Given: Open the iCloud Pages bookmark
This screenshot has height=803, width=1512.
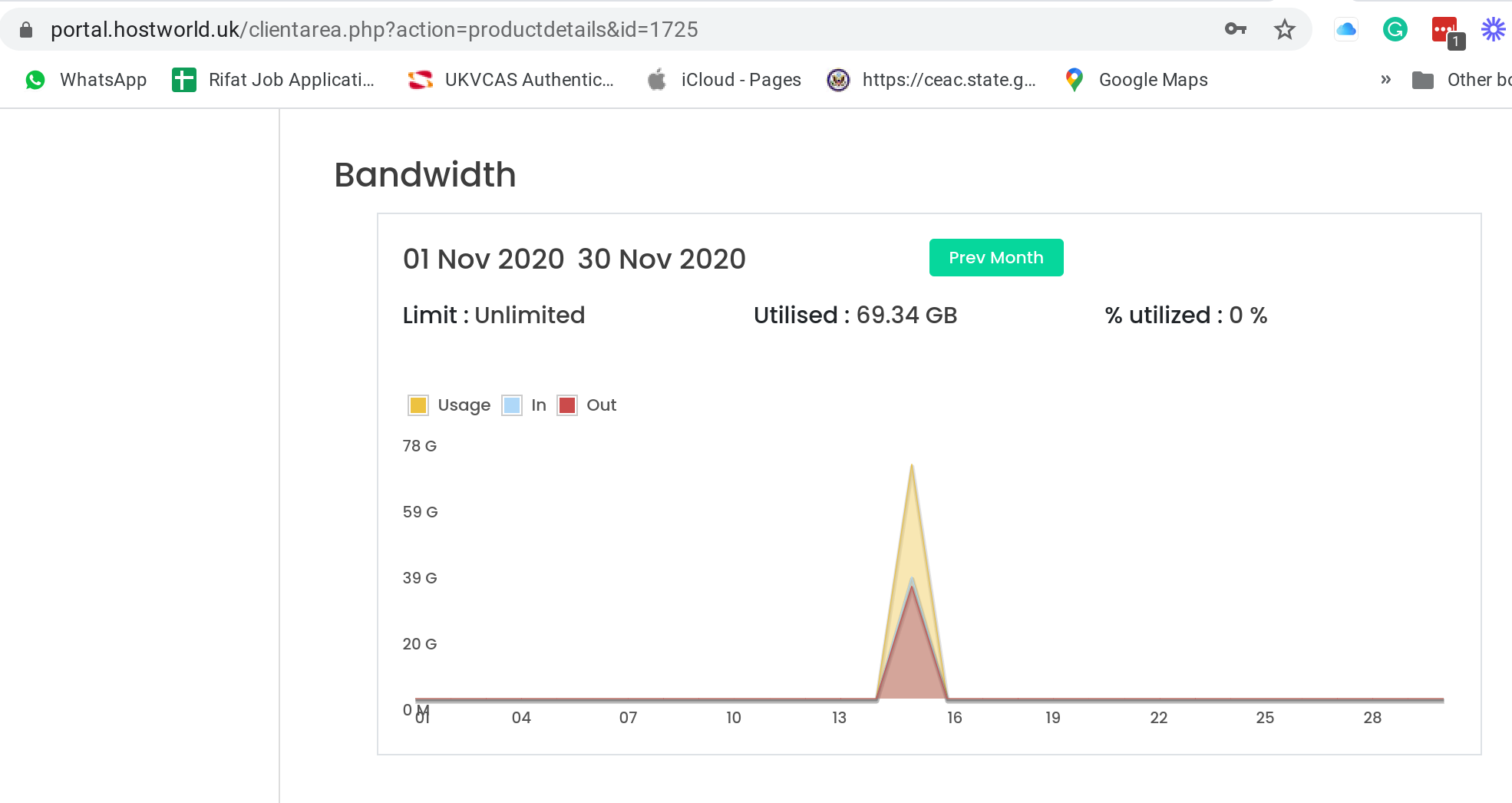Looking at the screenshot, I should pos(724,80).
